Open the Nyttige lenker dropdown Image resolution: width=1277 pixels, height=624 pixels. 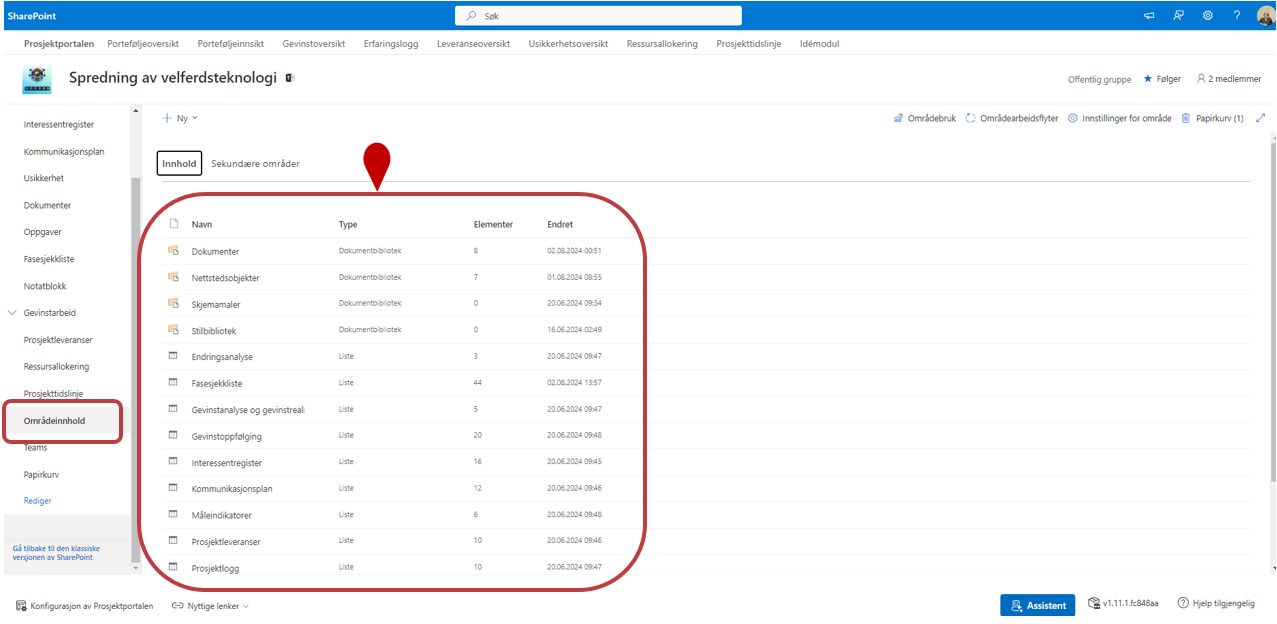210,606
